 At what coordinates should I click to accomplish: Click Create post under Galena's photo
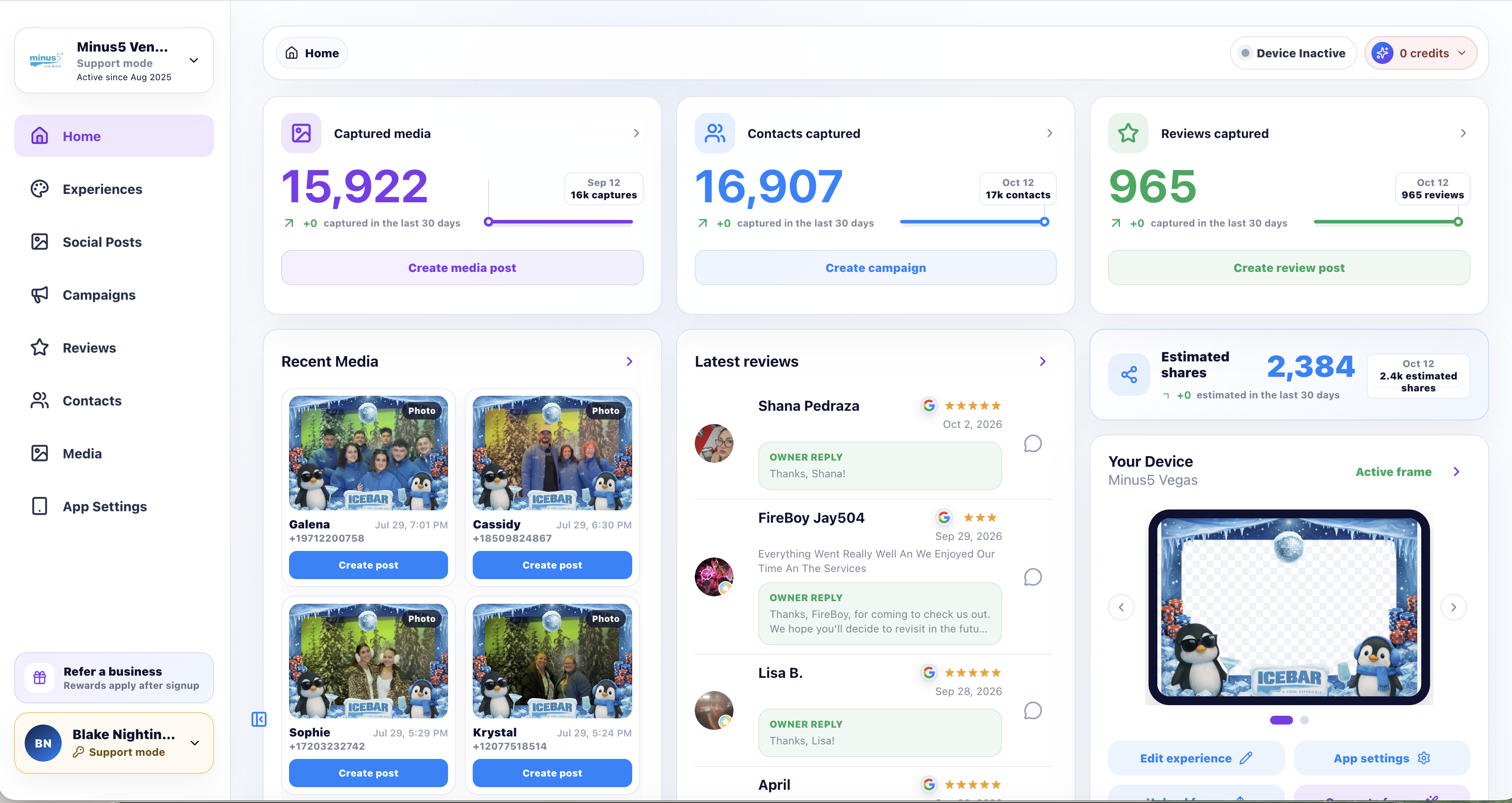(368, 565)
